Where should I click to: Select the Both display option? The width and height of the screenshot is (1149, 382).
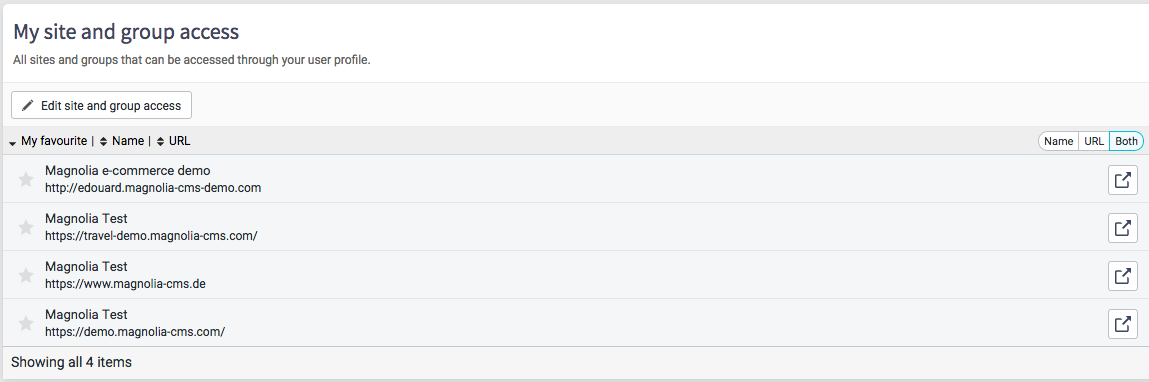click(1126, 142)
